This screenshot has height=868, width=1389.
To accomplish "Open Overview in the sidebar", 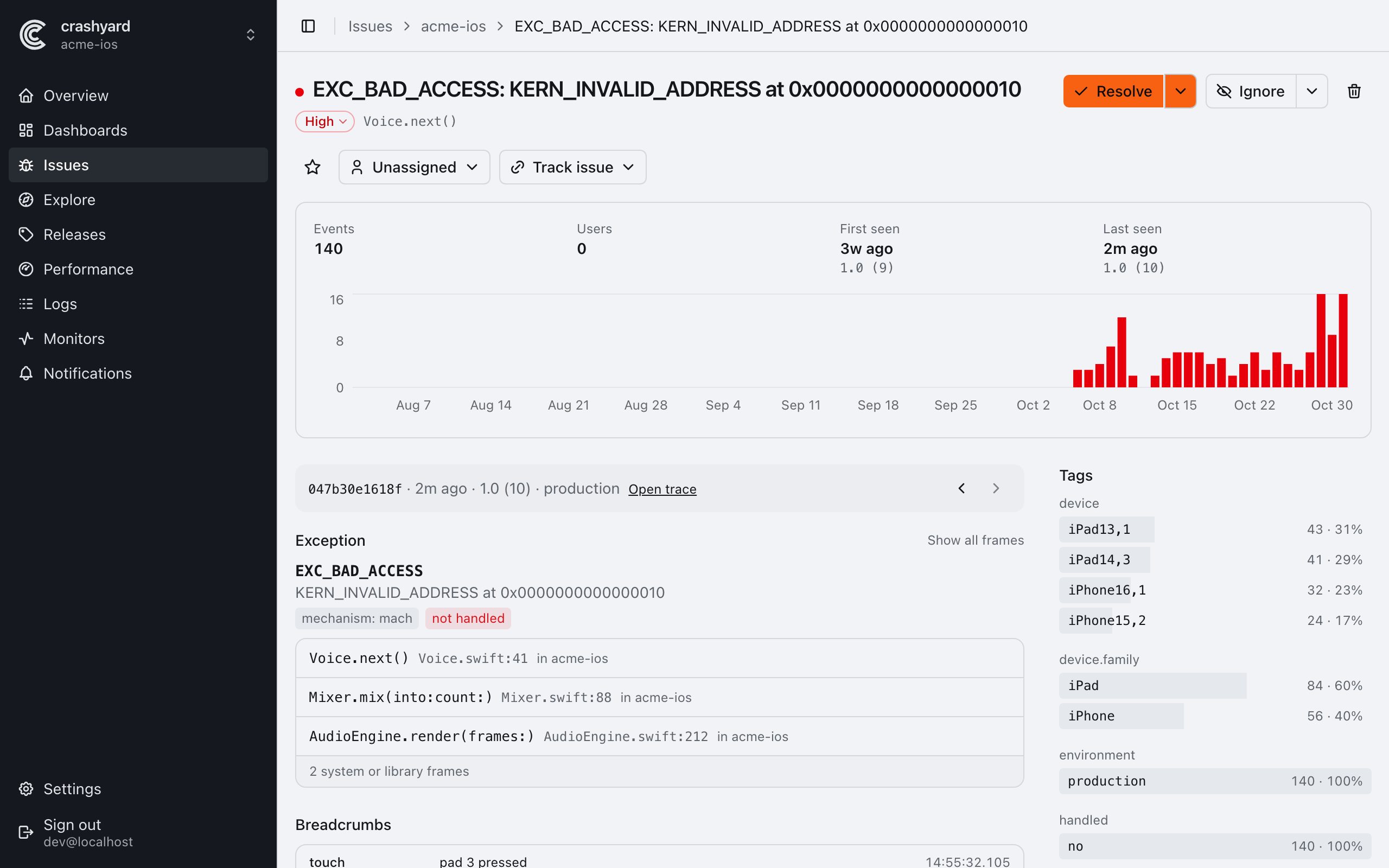I will (x=138, y=95).
